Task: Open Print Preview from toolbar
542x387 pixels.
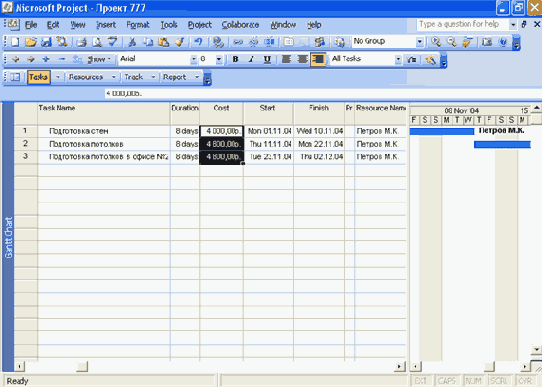Action: click(x=97, y=42)
